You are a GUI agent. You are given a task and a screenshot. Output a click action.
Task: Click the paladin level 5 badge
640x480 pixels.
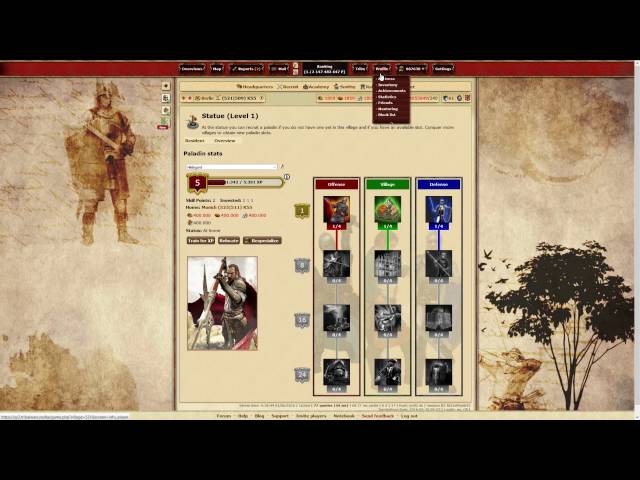[198, 183]
